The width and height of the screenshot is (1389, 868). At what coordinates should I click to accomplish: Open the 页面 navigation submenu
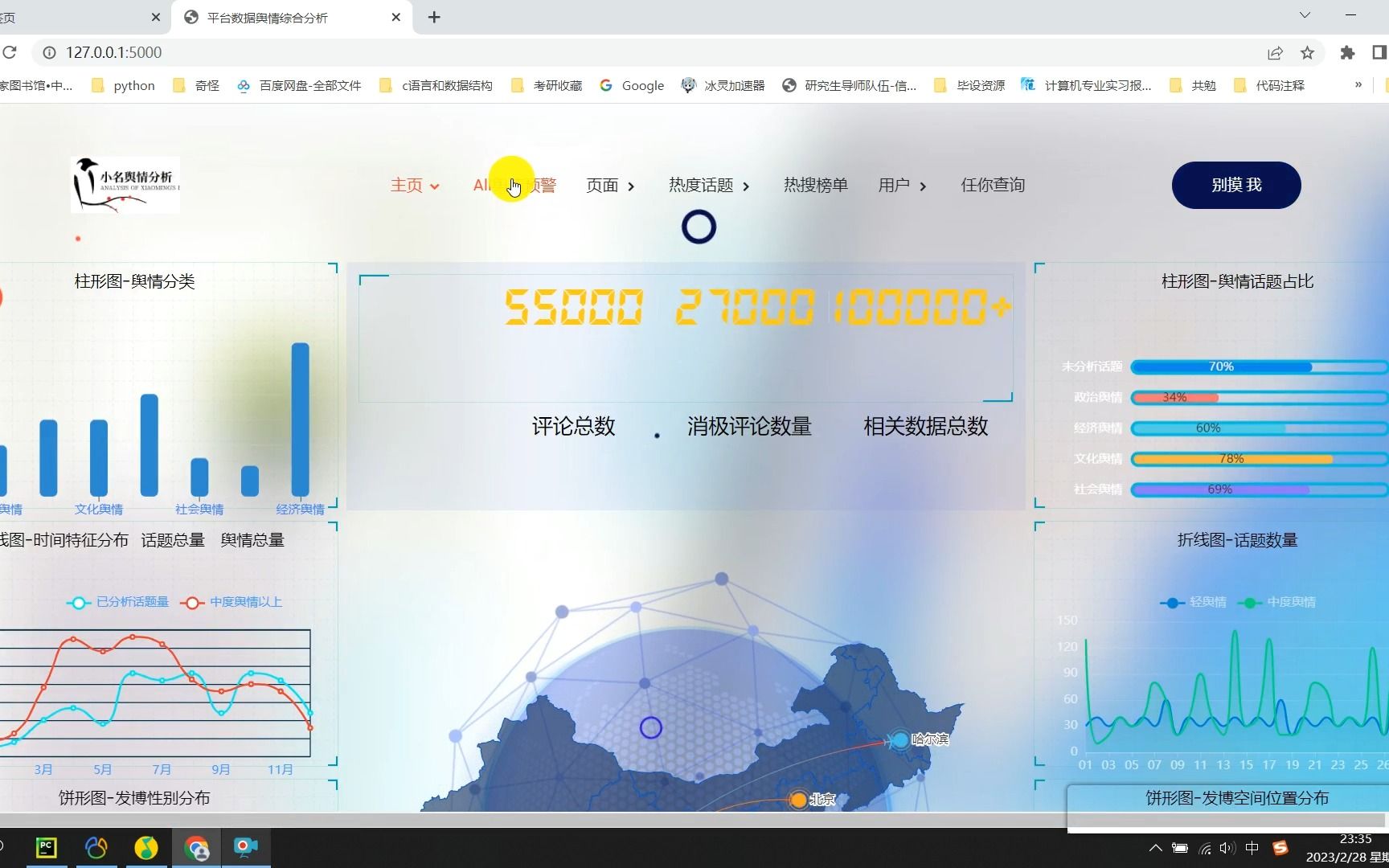(610, 186)
